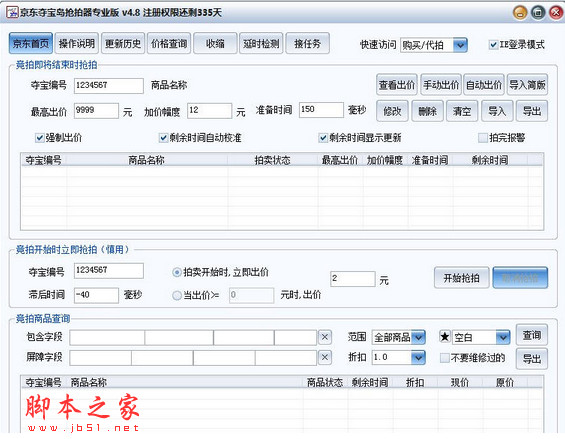Click 拍卖状态 column header
Viewport: 565px width, 439px height.
click(273, 160)
